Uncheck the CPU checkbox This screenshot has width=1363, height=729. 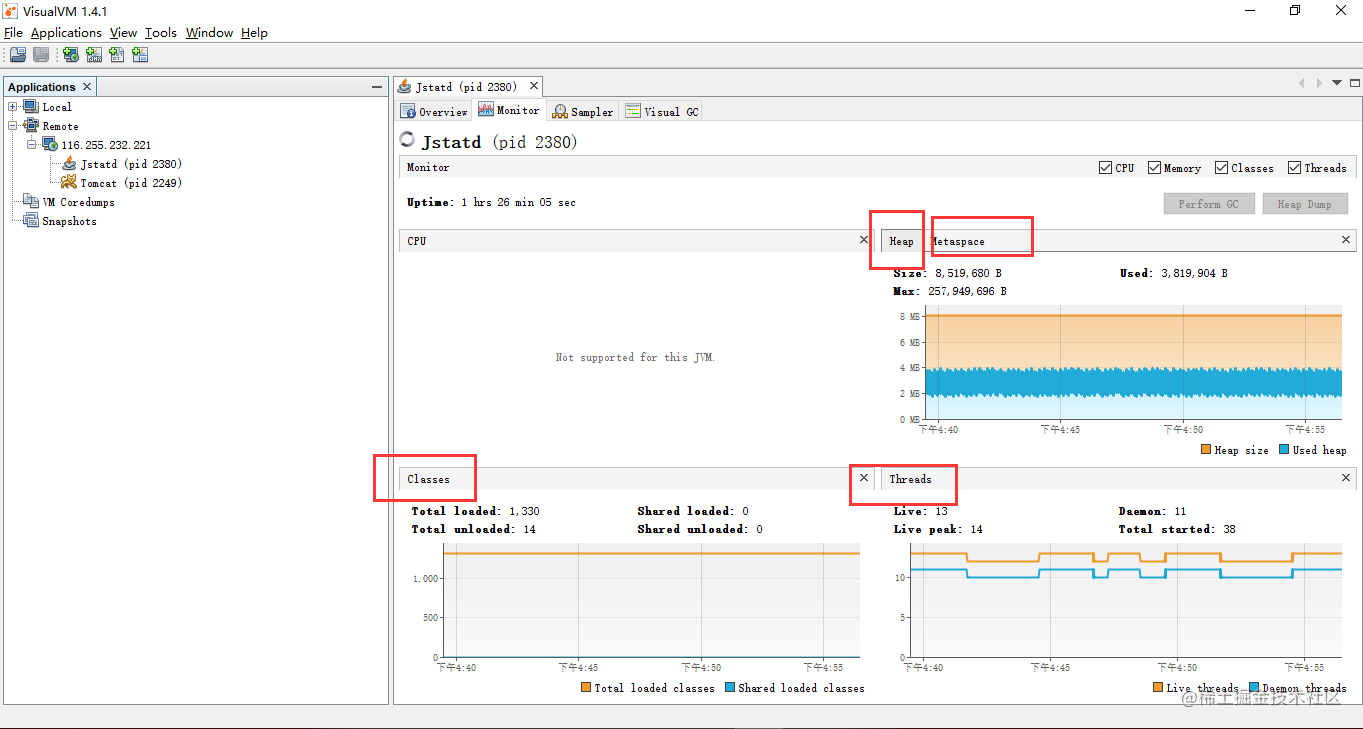click(x=1105, y=168)
